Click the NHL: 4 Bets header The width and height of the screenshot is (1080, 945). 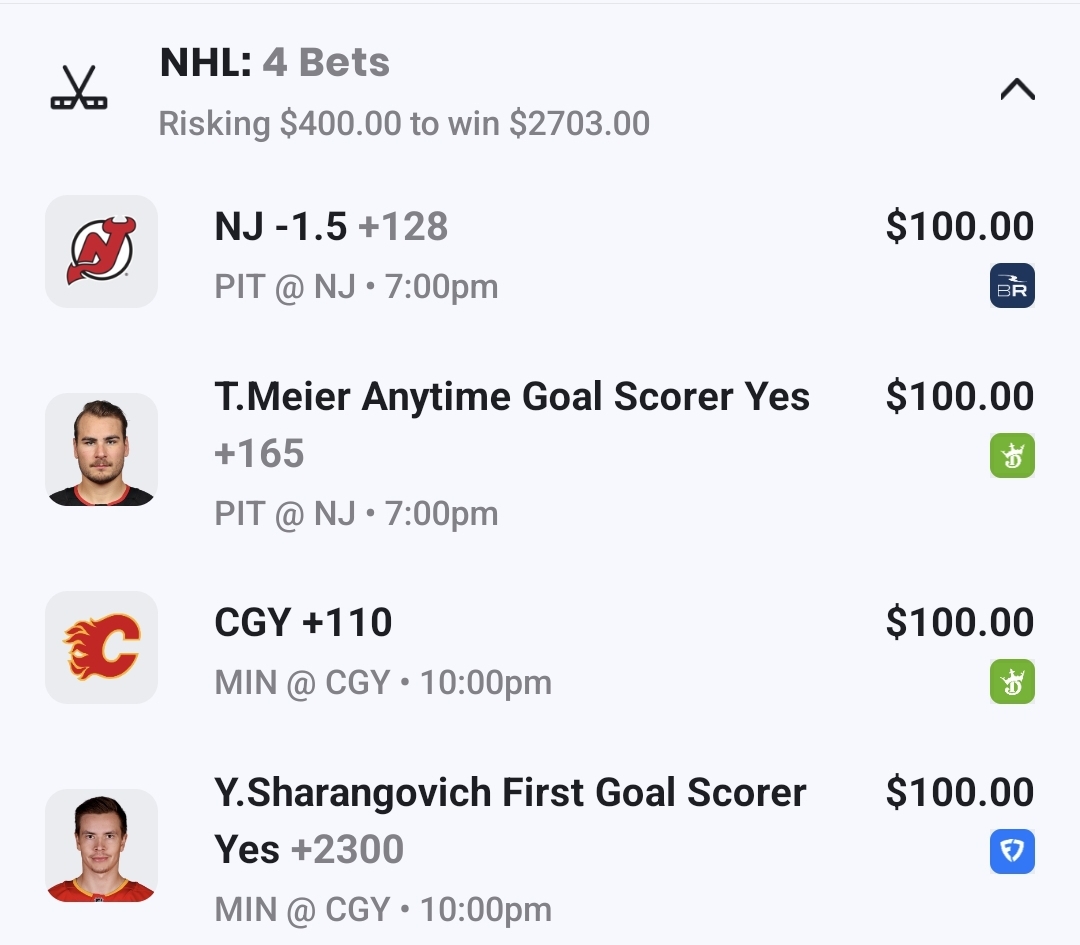(275, 63)
